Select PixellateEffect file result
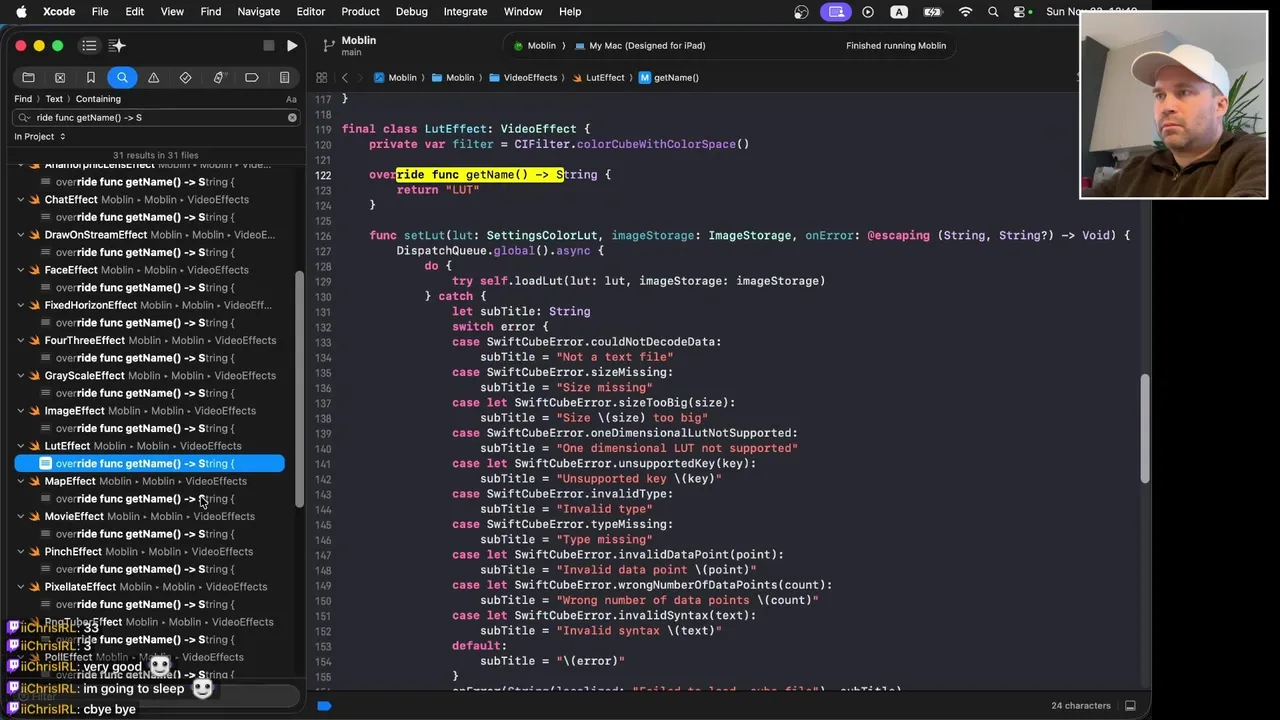 [x=150, y=587]
